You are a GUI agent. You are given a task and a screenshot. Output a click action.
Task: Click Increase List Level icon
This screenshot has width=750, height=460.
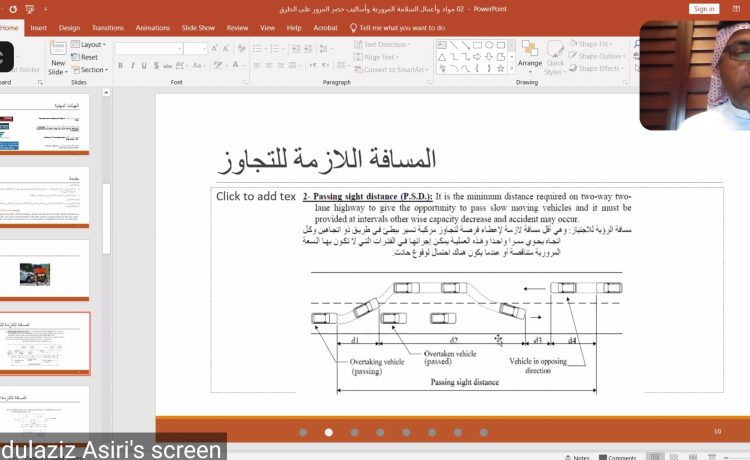click(x=309, y=48)
